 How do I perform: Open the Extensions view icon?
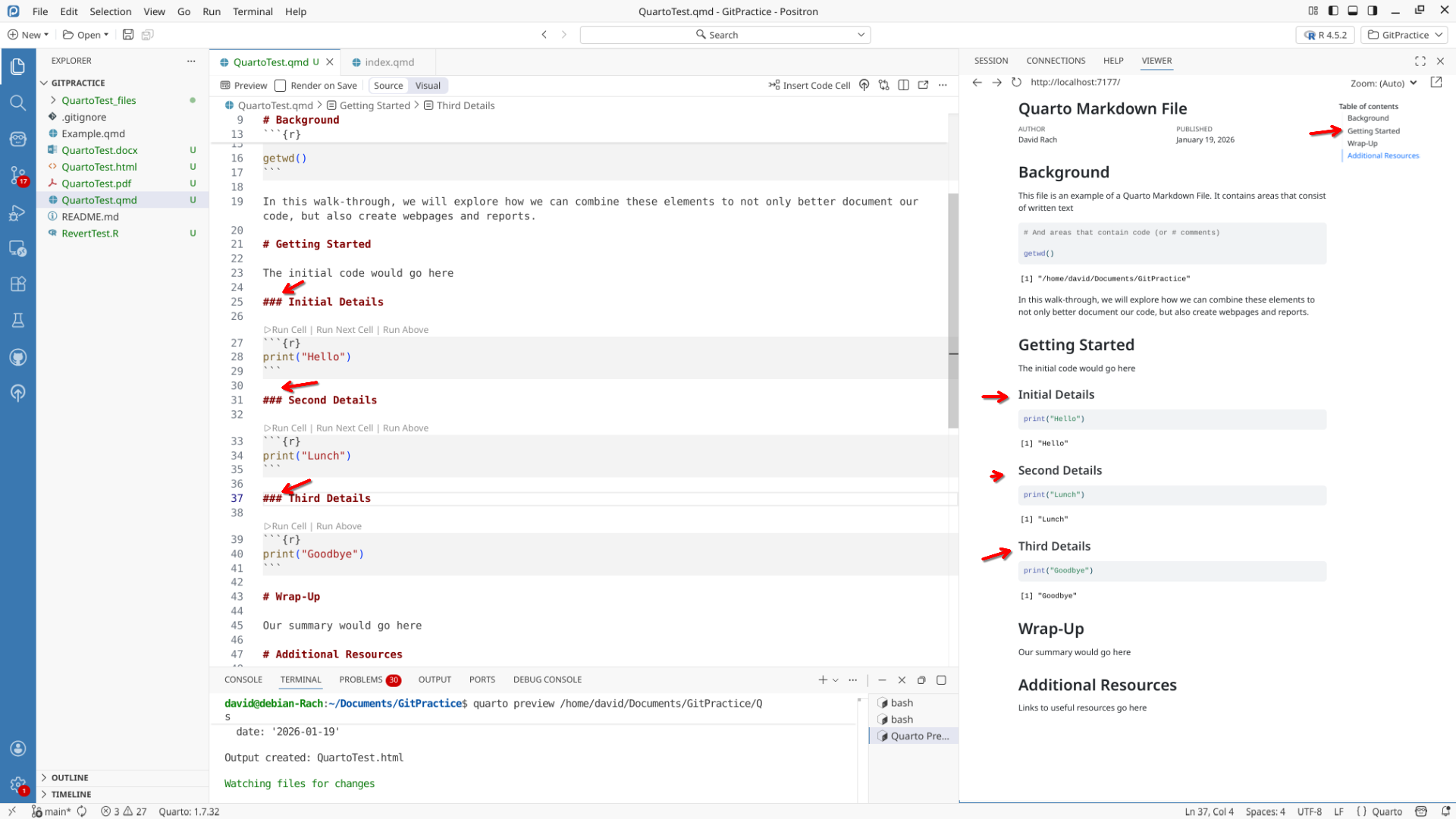tap(17, 284)
